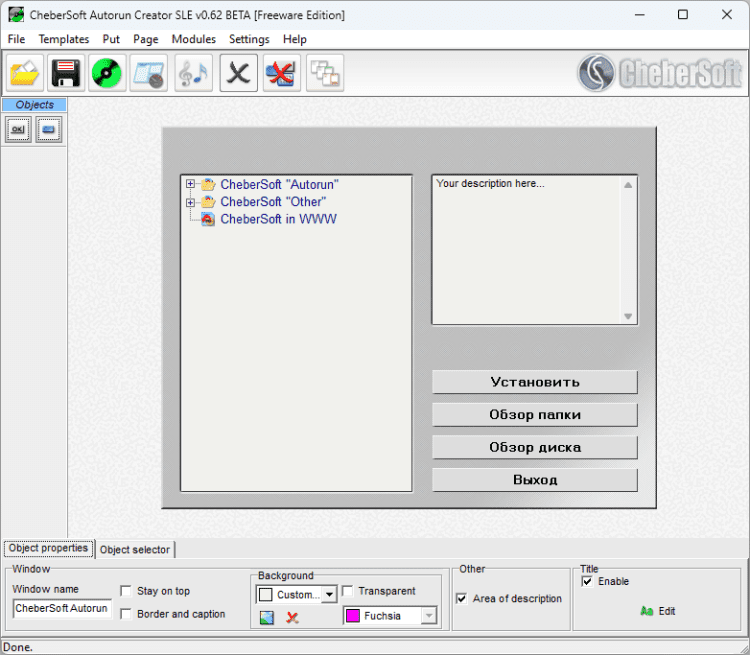Screen dimensions: 750x655
Task: Click the stacked pages toolbar icon
Action: (x=325, y=73)
